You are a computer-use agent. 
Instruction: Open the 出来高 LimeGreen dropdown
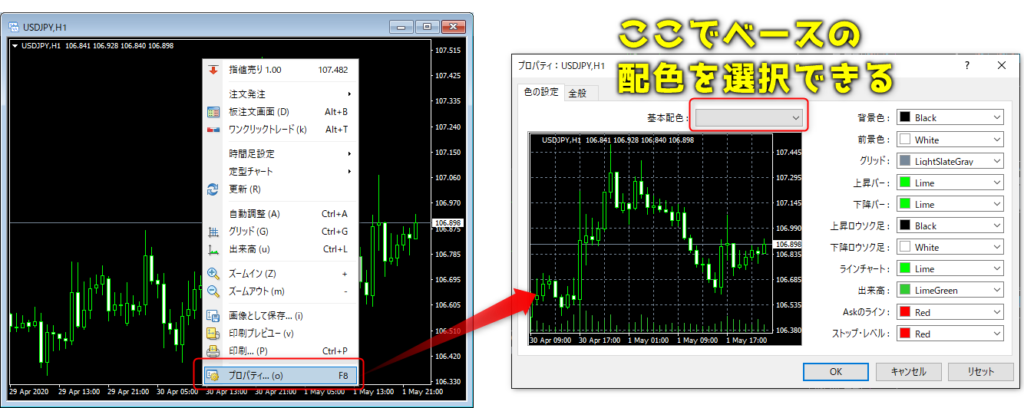[950, 290]
